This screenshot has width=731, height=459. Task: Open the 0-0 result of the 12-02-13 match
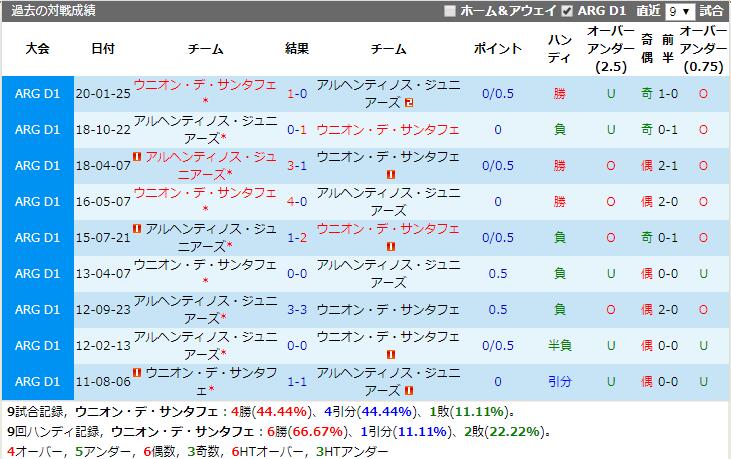pyautogui.click(x=297, y=346)
